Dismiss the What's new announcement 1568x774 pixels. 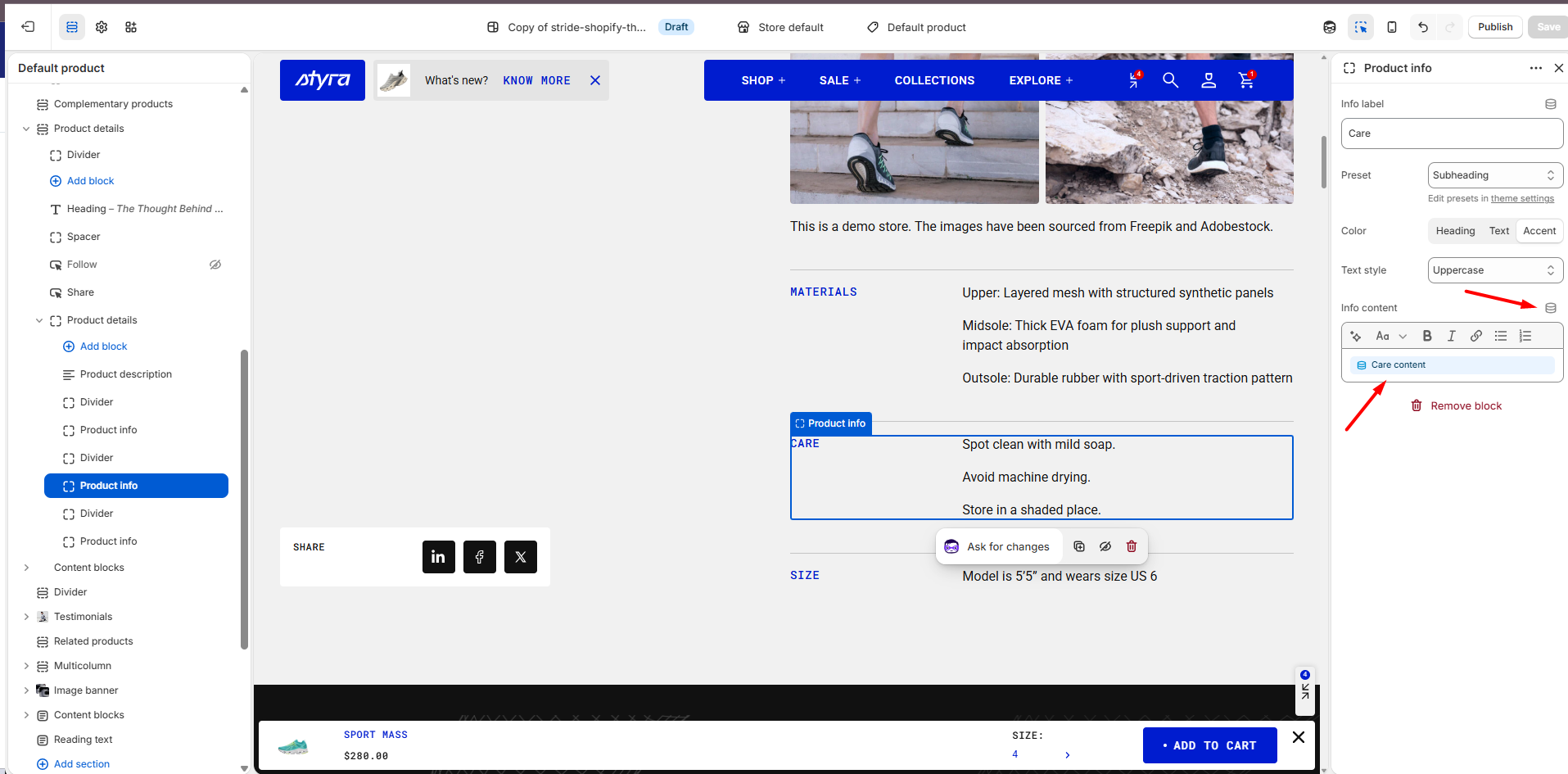click(595, 80)
